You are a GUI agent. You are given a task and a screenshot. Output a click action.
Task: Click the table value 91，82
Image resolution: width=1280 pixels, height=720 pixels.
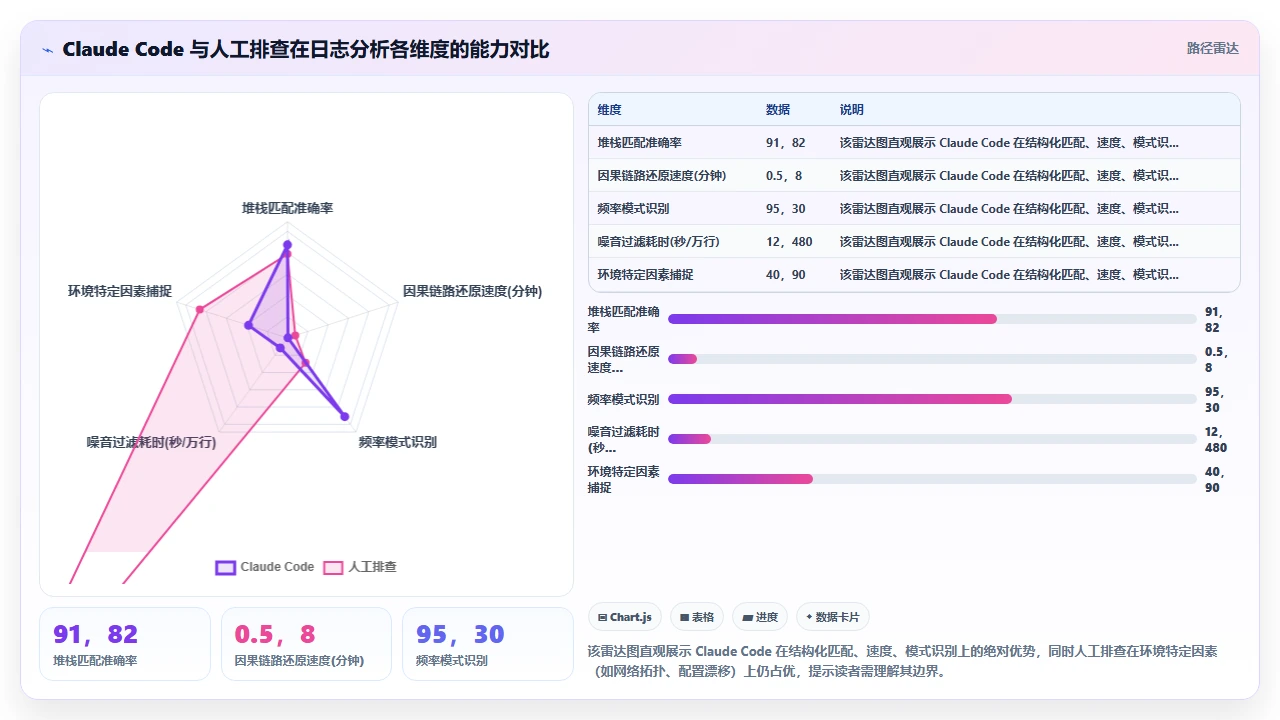point(786,143)
